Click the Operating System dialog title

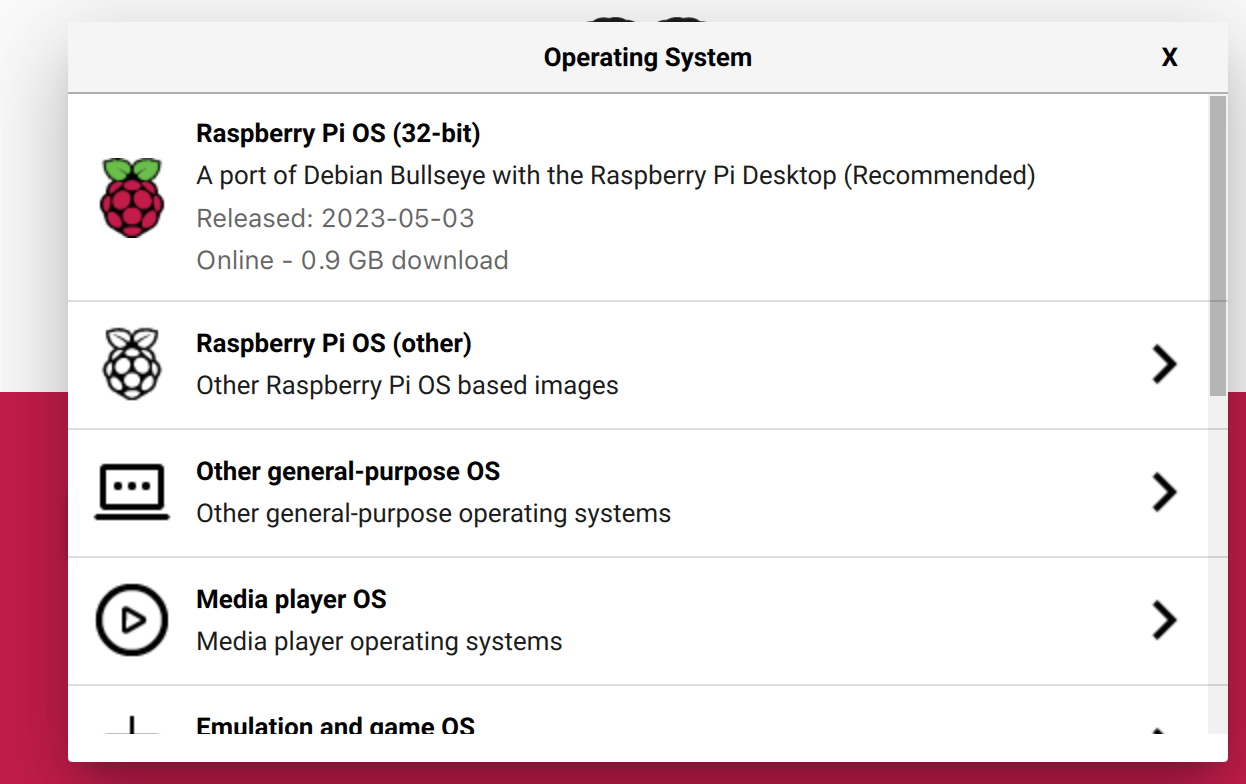pos(647,57)
